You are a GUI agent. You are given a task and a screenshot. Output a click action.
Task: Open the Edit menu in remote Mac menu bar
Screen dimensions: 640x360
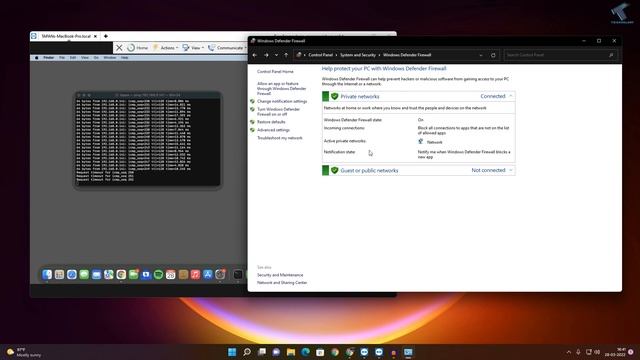tap(73, 58)
